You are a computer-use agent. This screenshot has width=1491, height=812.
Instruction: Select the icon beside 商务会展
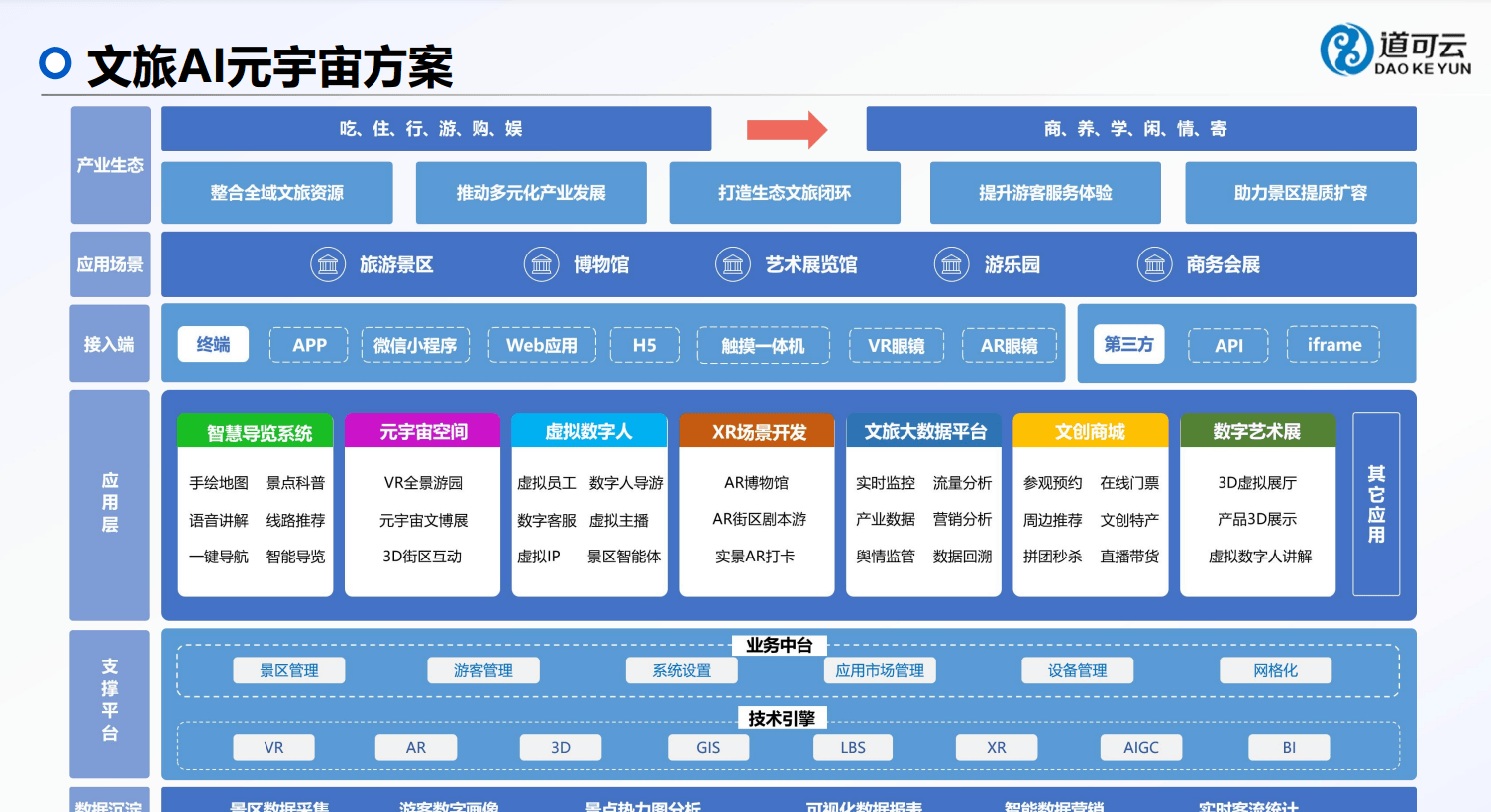[1154, 264]
